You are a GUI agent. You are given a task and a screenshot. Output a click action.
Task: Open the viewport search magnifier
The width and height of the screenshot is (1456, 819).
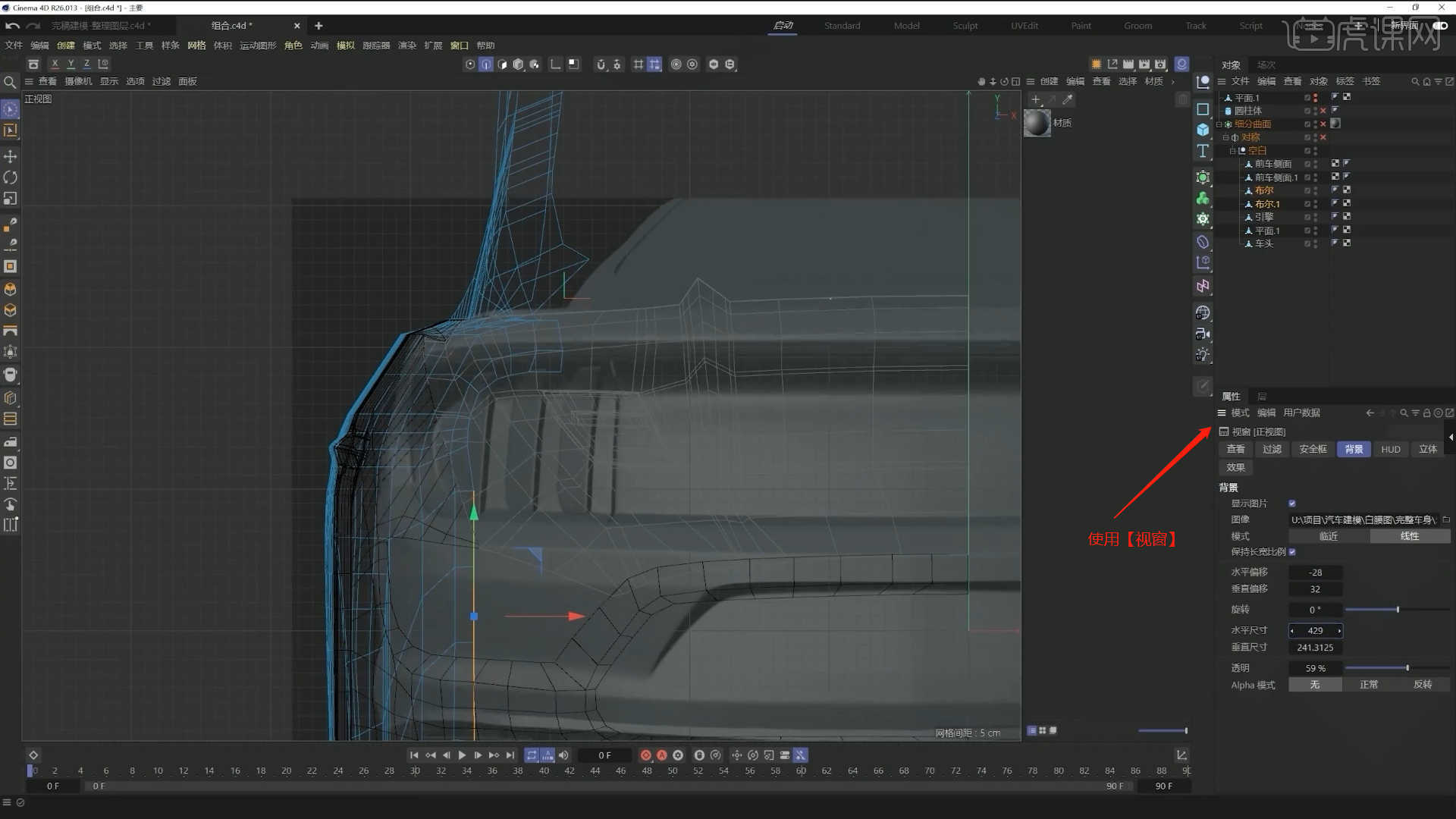tap(10, 82)
